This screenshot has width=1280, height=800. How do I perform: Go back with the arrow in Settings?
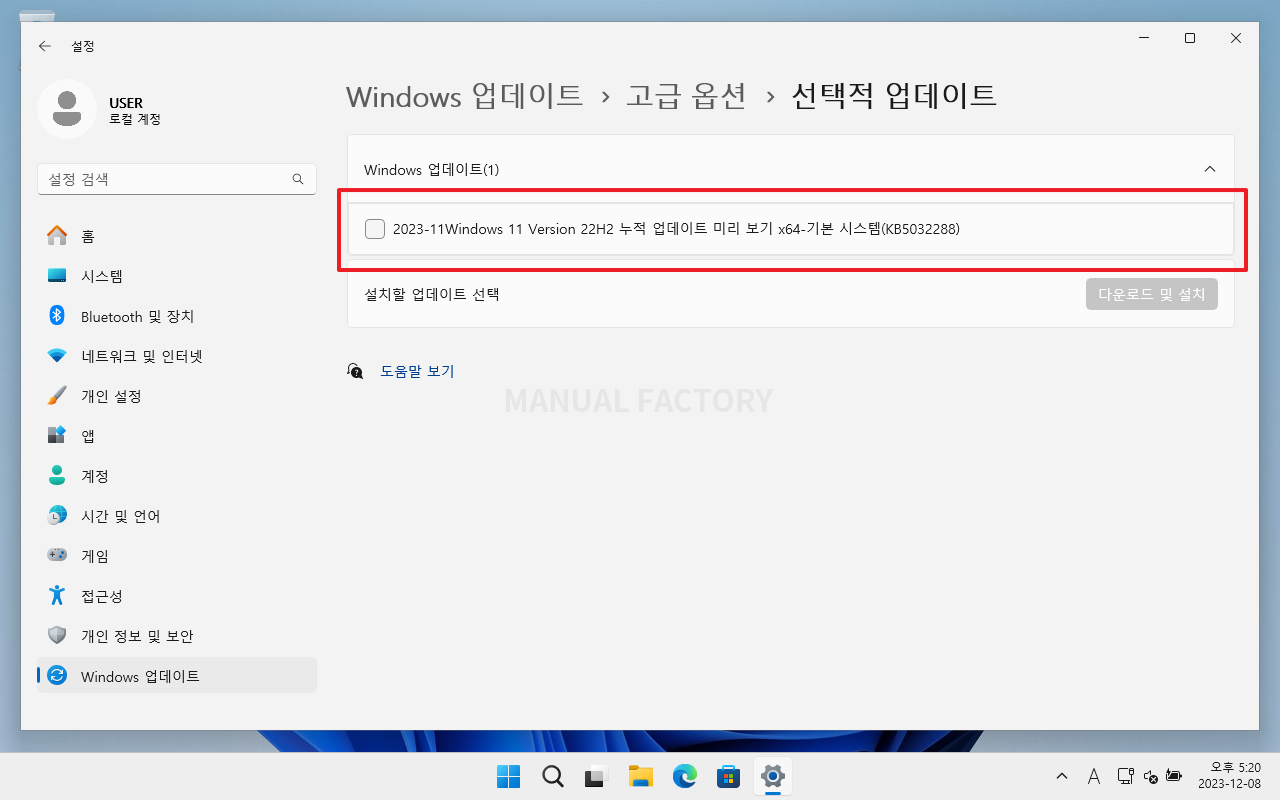click(44, 46)
